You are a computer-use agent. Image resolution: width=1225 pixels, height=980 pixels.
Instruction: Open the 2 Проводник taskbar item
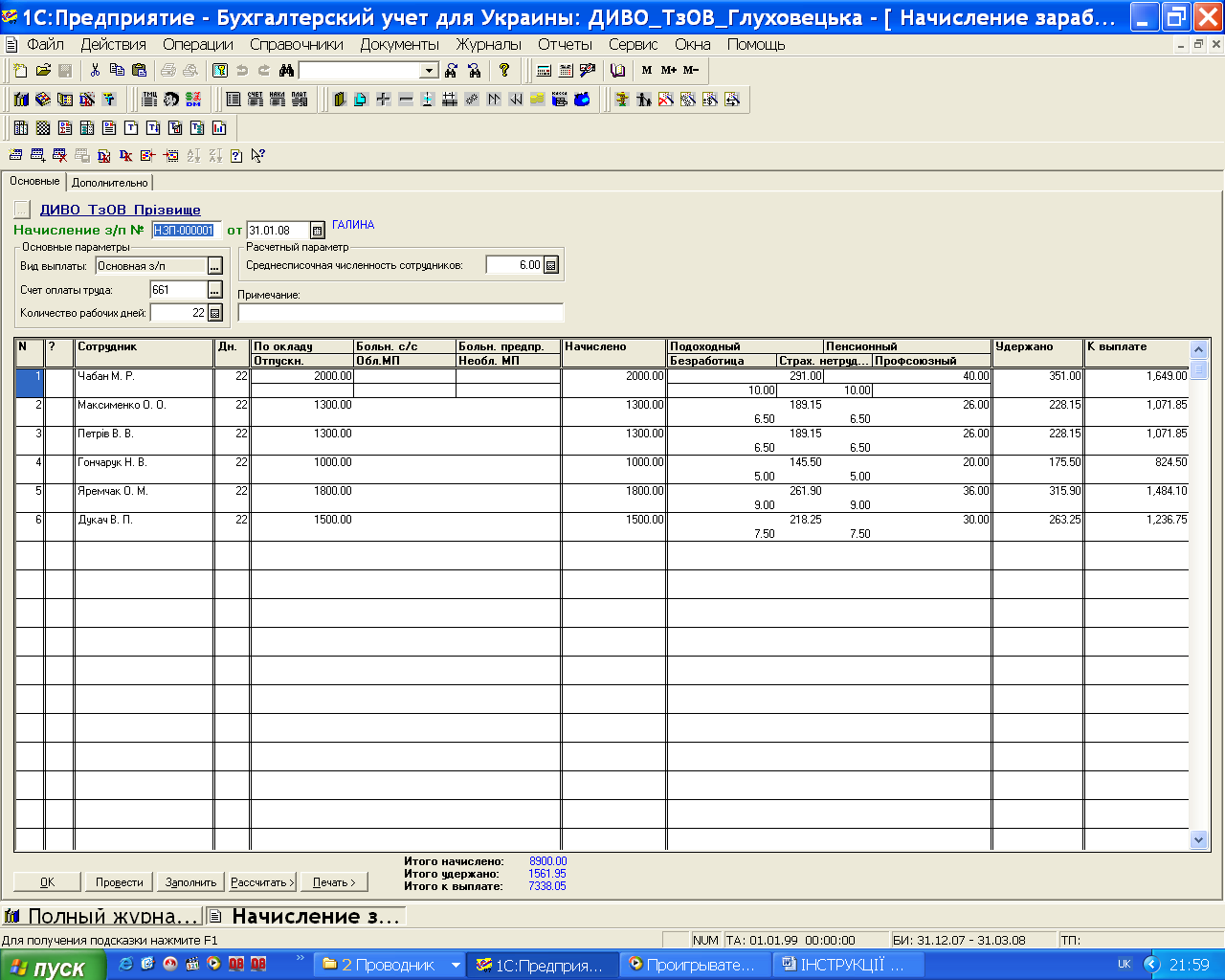390,966
